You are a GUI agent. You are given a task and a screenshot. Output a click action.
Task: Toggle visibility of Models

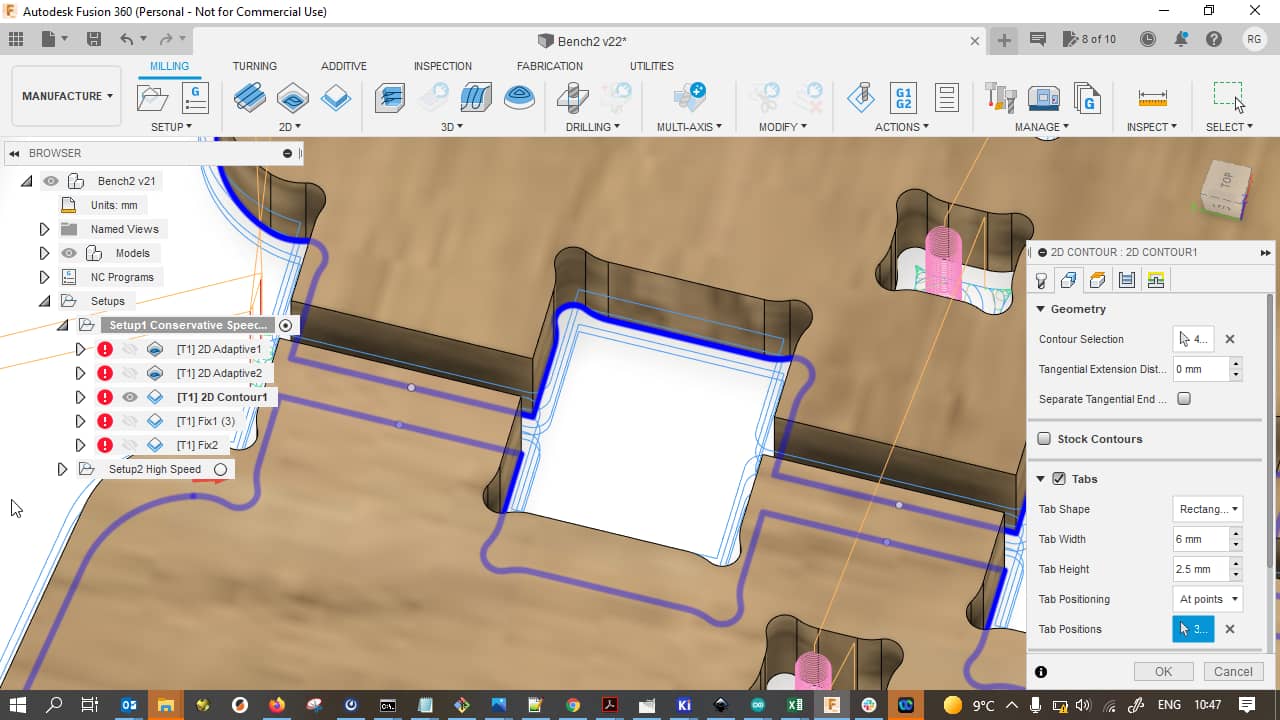click(69, 253)
